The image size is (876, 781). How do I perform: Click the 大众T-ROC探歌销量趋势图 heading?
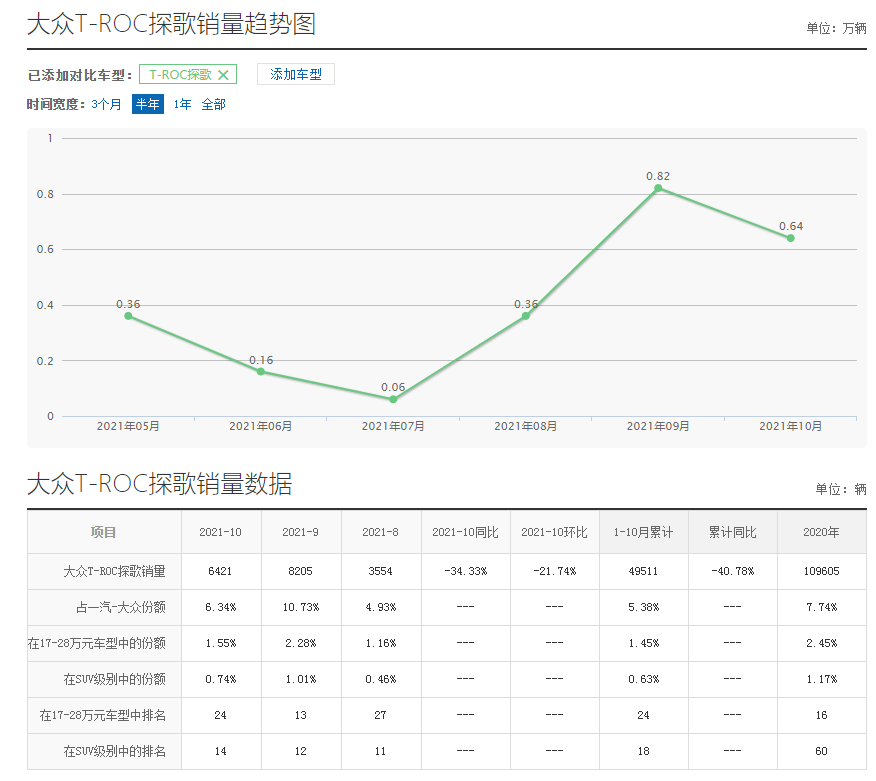pyautogui.click(x=172, y=24)
